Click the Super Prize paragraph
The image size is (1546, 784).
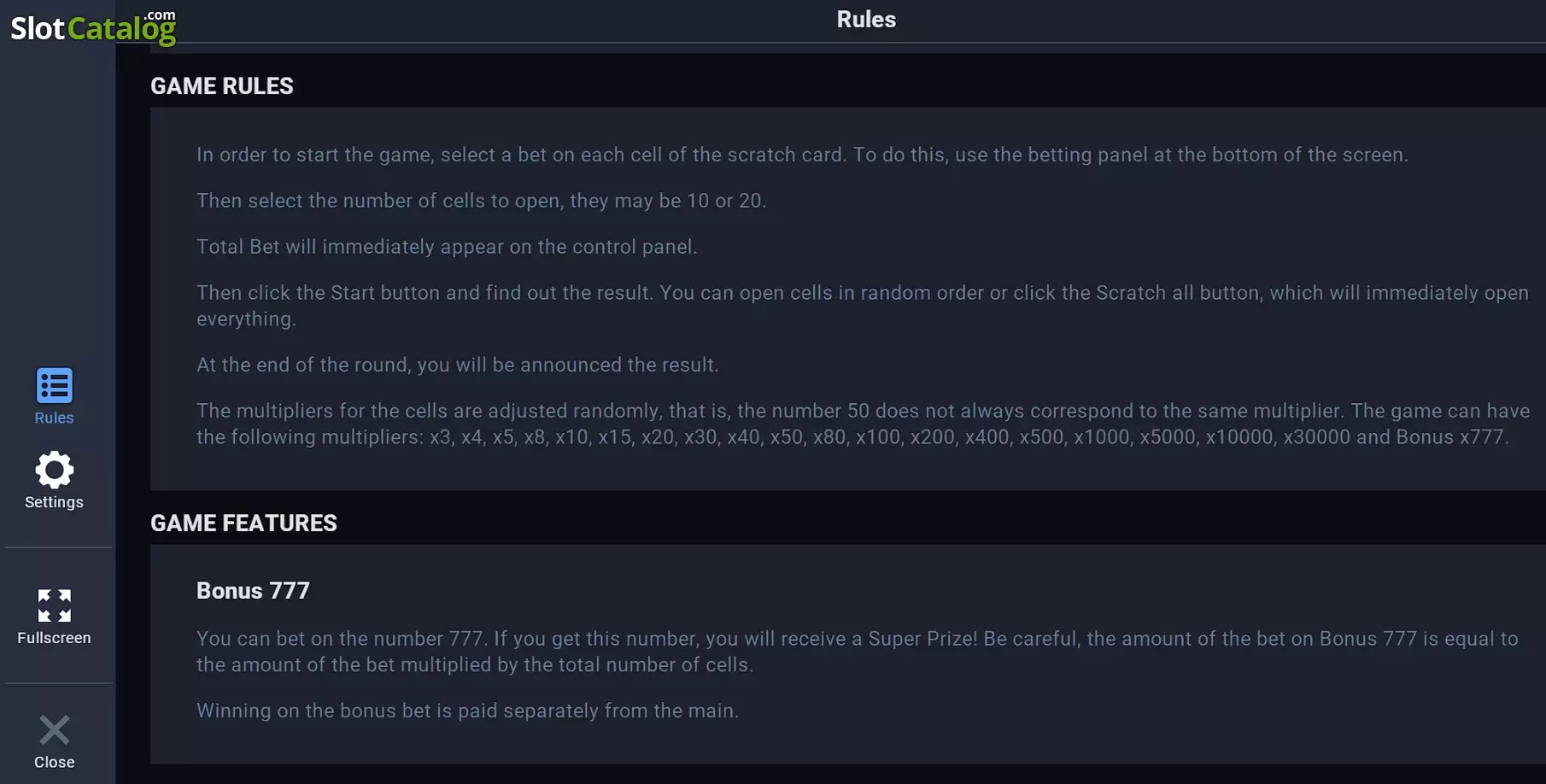[858, 652]
